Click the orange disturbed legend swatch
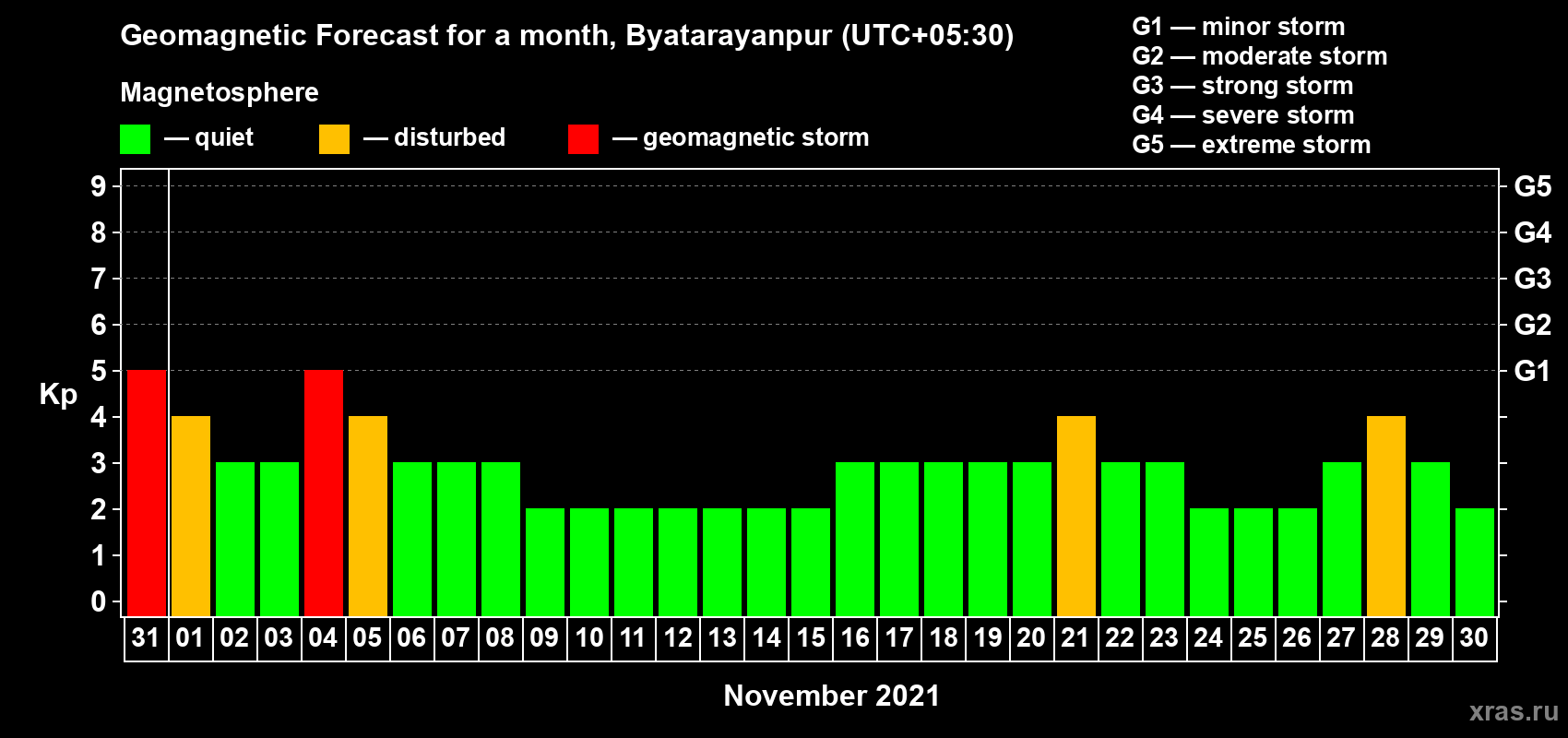Screen dimensions: 1568x738 coord(334,139)
